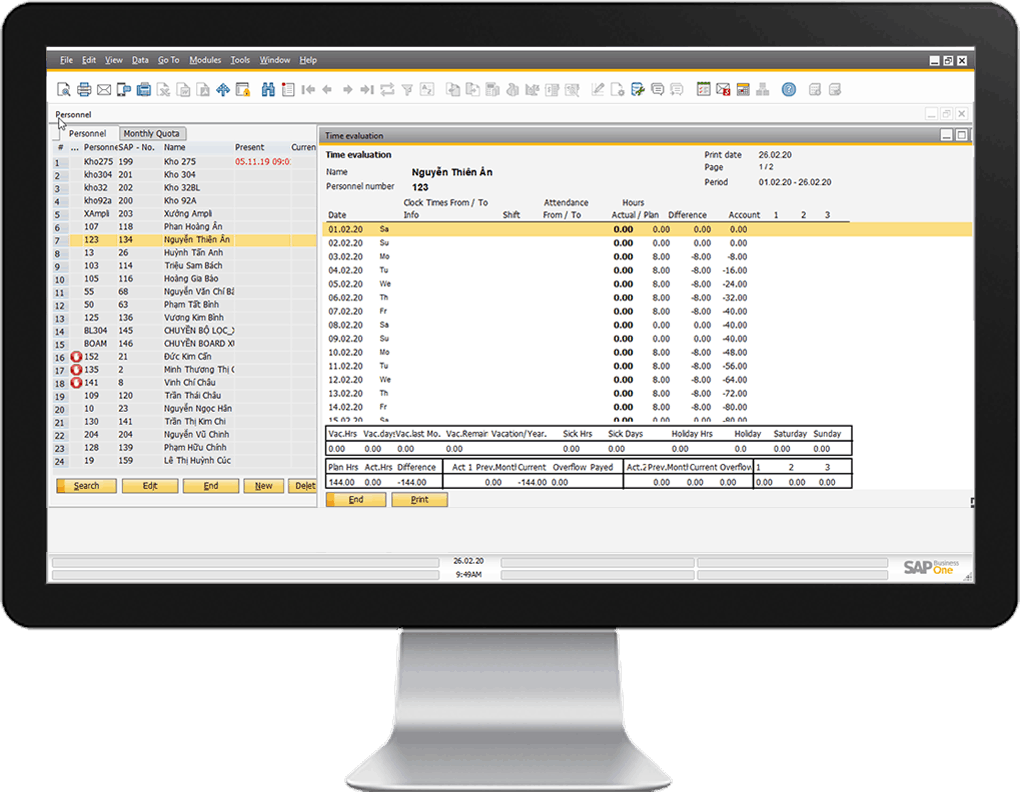Open the Modules menu
This screenshot has height=792, width=1020.
point(205,60)
